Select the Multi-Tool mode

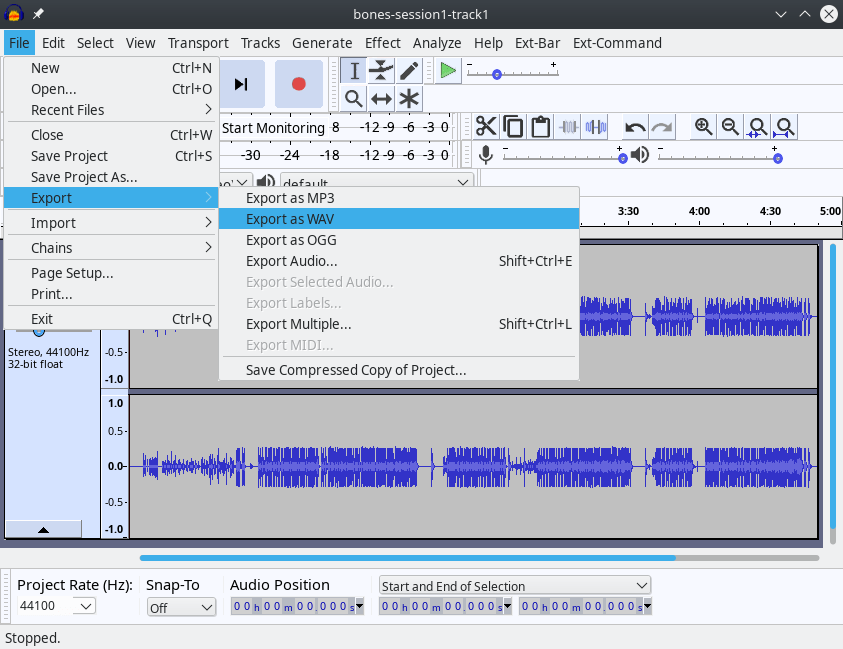click(409, 98)
